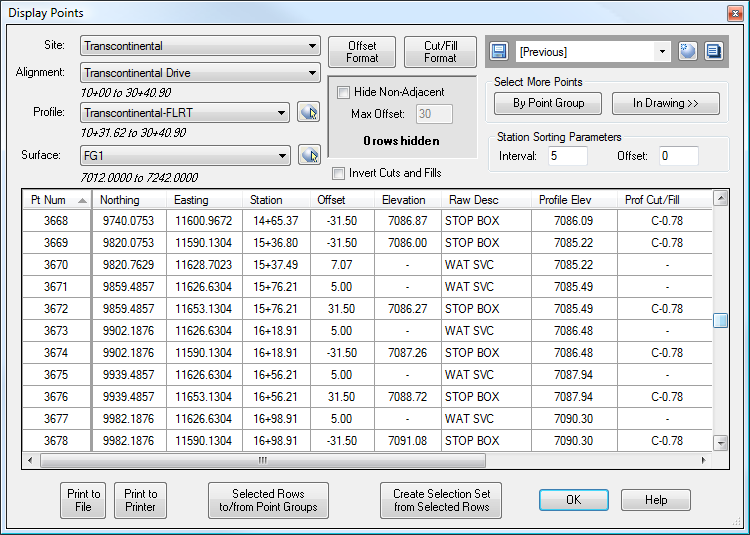Click elevation cell 7091.08
Screen dimensions: 750x535
[x=408, y=441]
